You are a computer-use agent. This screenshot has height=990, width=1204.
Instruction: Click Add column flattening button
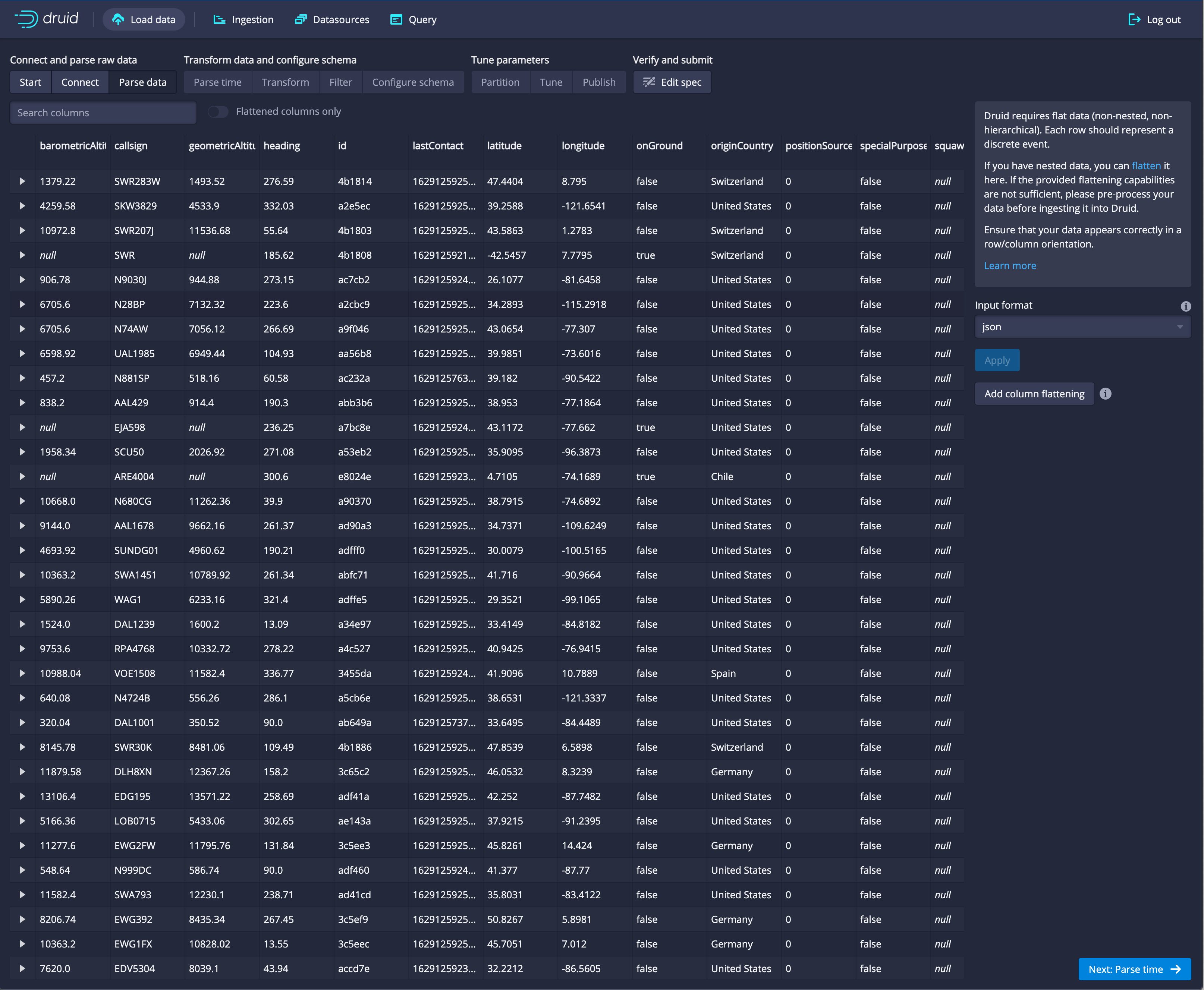click(x=1034, y=394)
